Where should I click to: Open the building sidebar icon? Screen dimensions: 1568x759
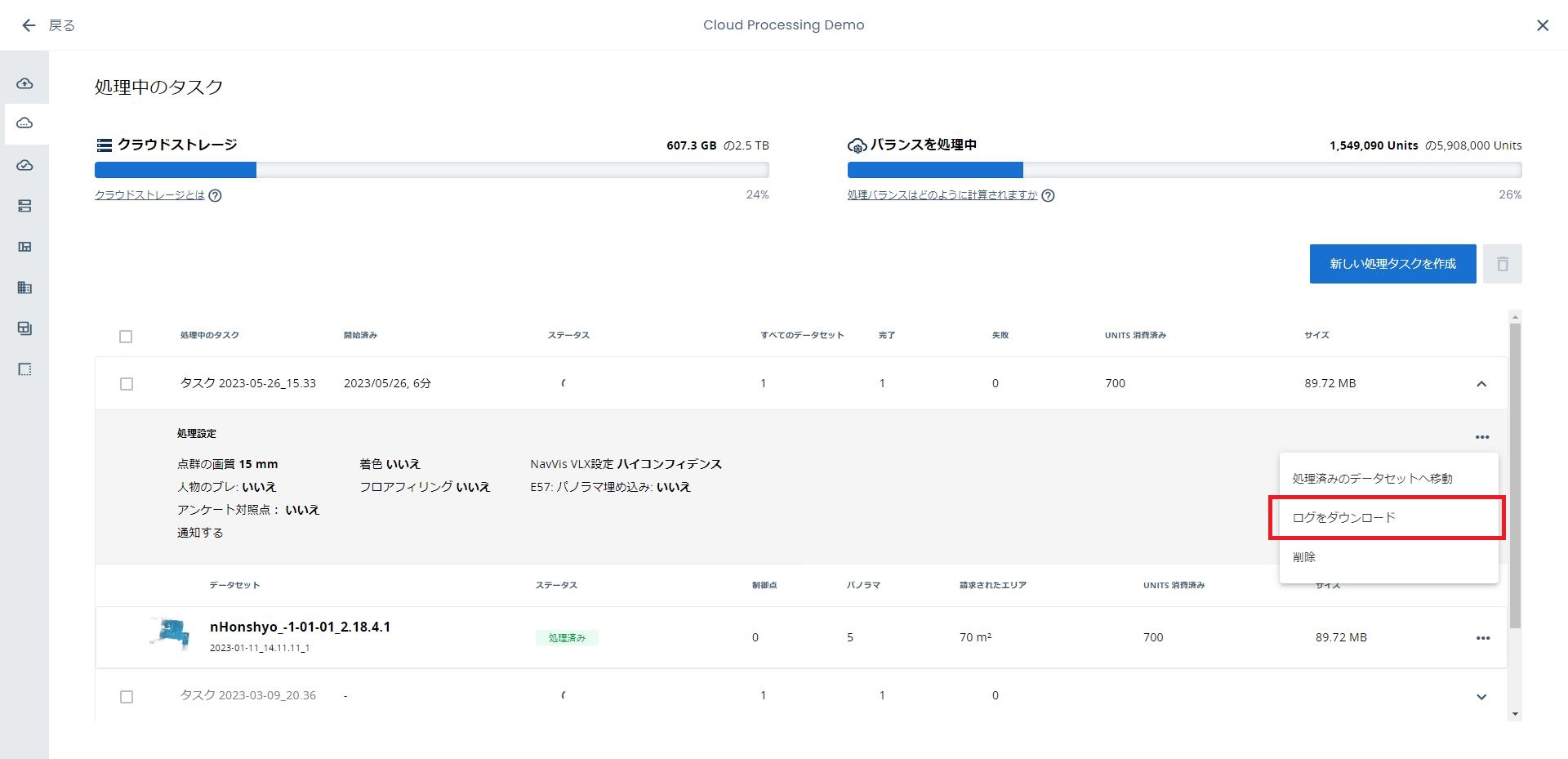pyautogui.click(x=24, y=288)
